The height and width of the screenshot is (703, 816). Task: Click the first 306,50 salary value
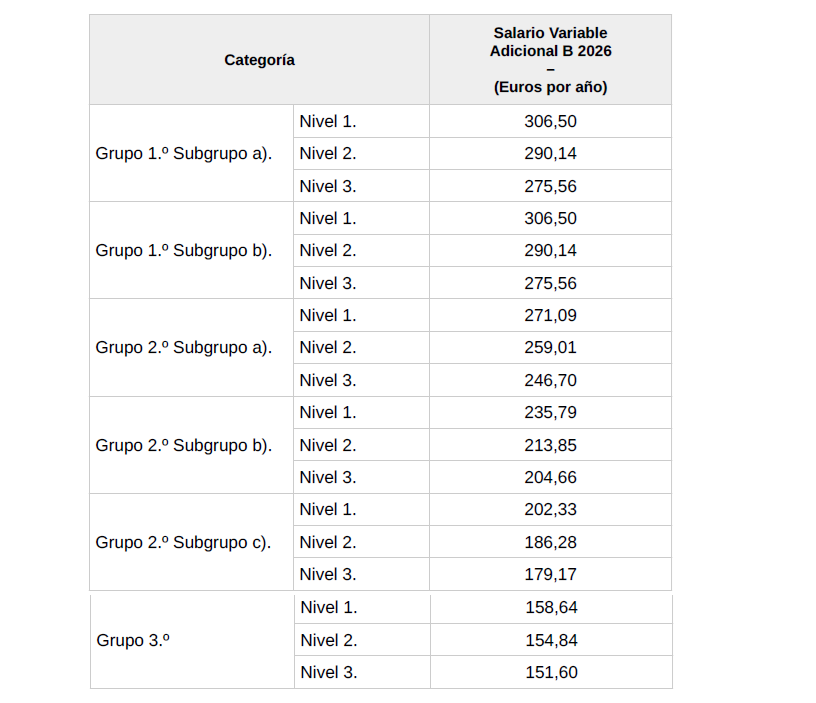(551, 121)
